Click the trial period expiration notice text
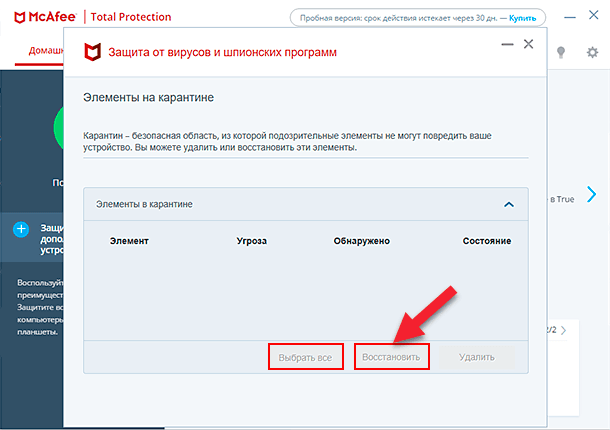 click(x=399, y=18)
